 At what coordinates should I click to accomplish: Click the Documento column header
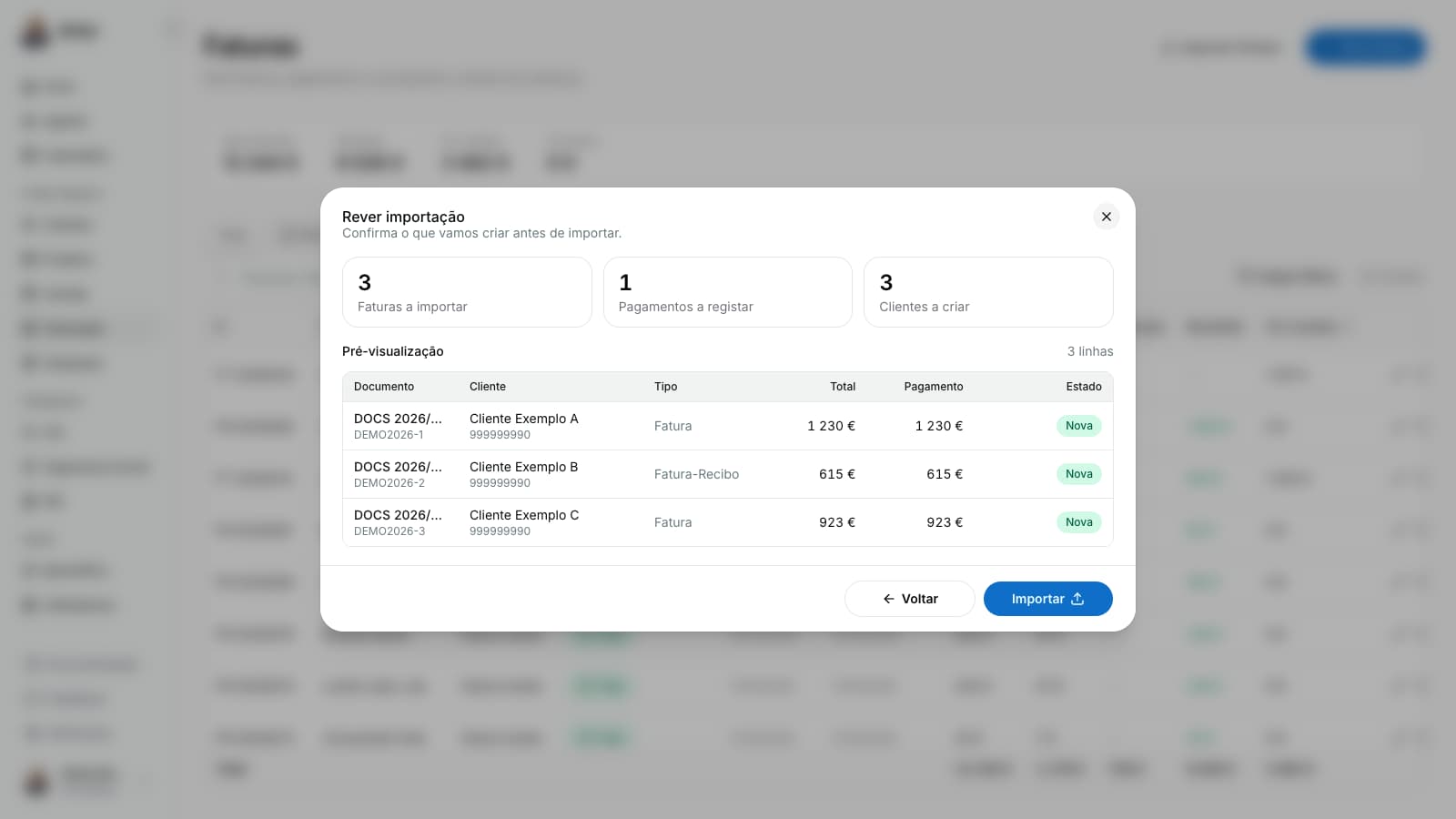coord(384,387)
